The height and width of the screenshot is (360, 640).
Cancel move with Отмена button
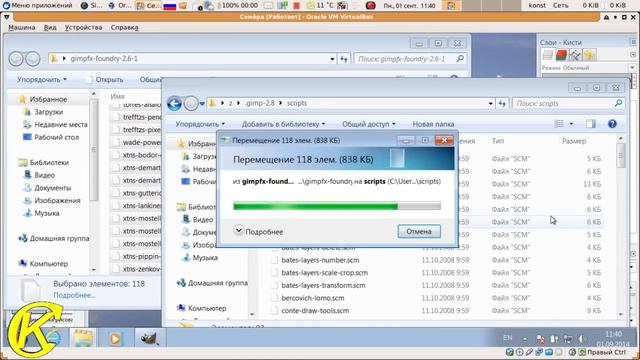pyautogui.click(x=419, y=231)
